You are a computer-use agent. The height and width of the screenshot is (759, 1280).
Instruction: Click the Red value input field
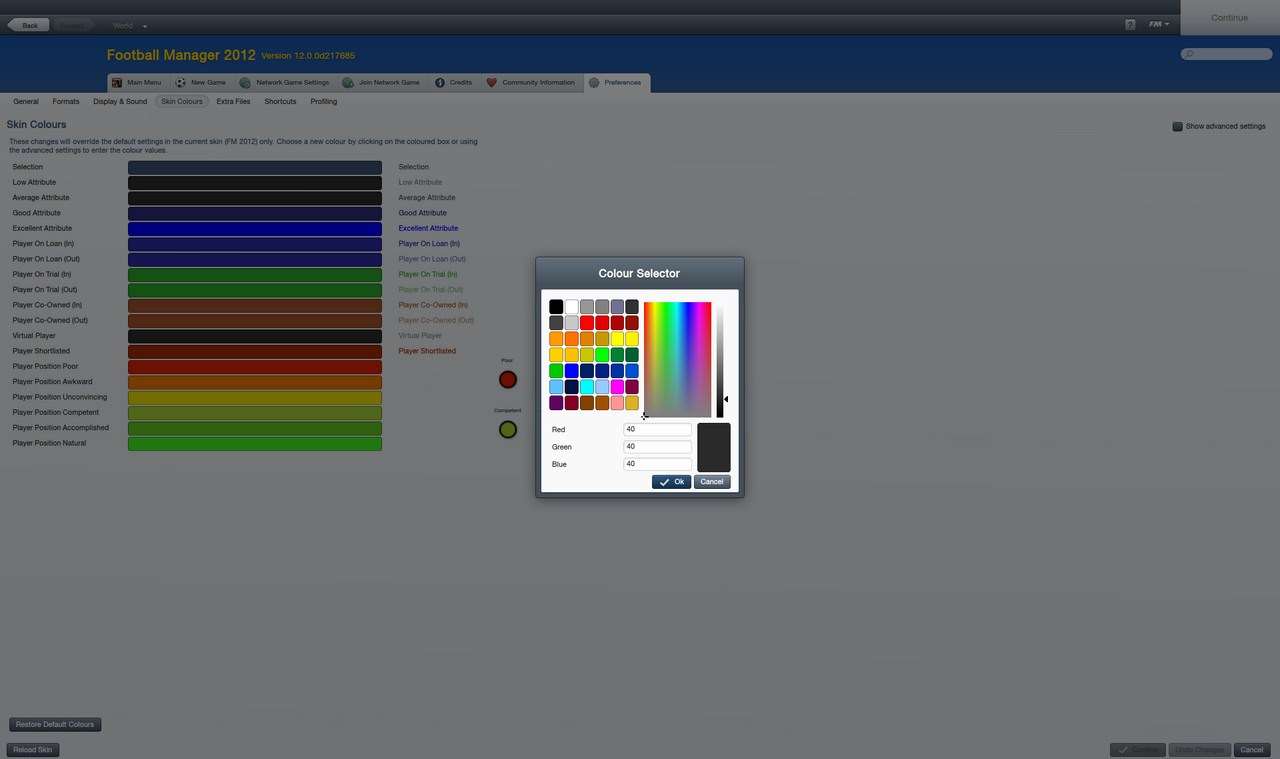[x=657, y=429]
